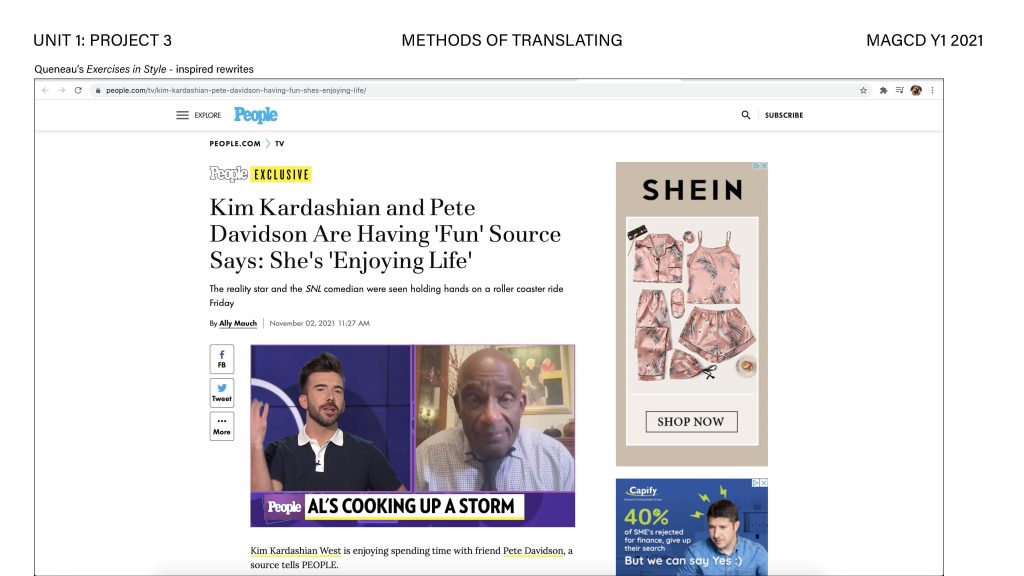The height and width of the screenshot is (576, 1024).
Task: Expand the More sharing options
Action: 222,426
